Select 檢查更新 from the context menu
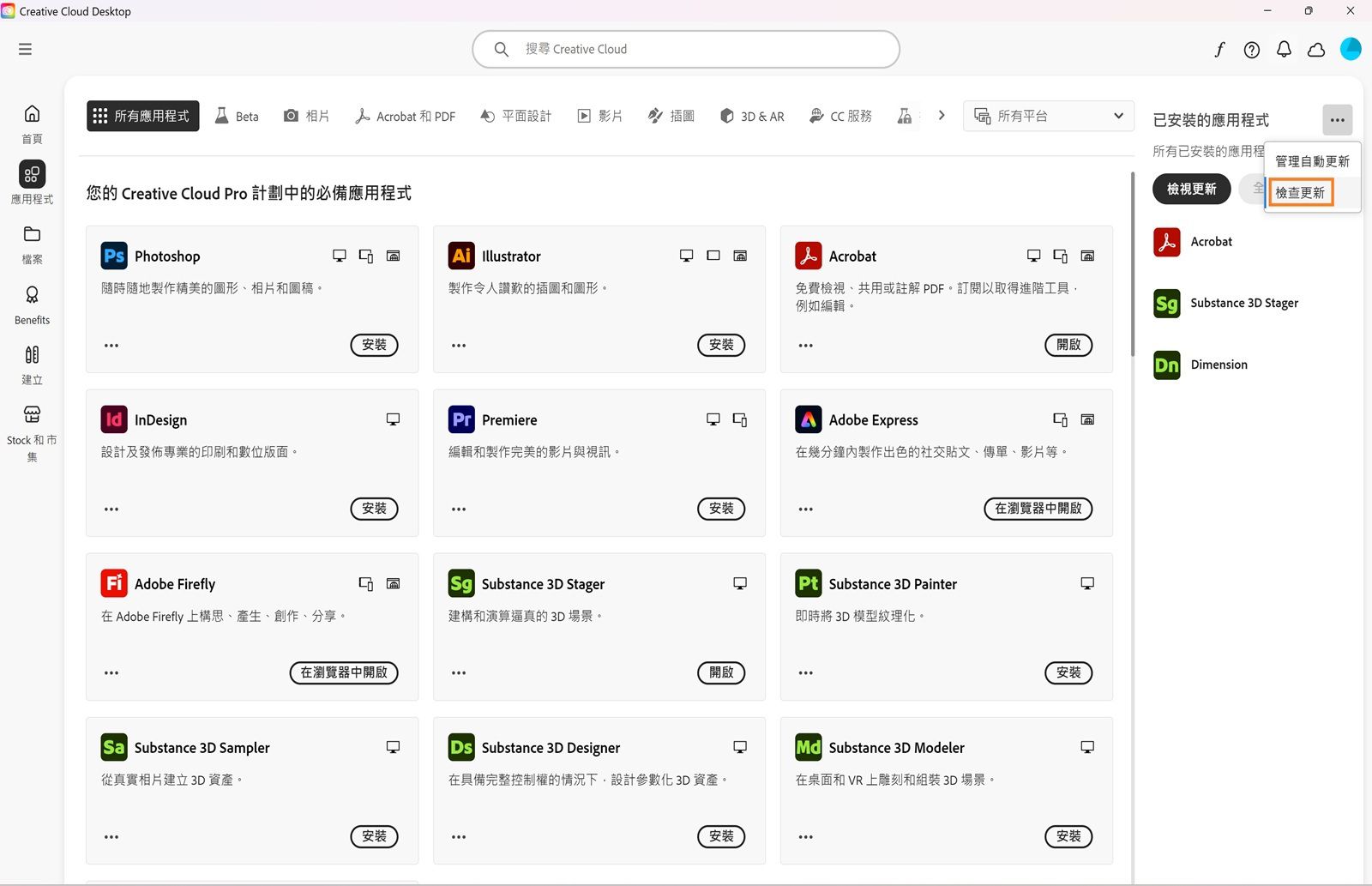Image resolution: width=1372 pixels, height=886 pixels. 1300,193
